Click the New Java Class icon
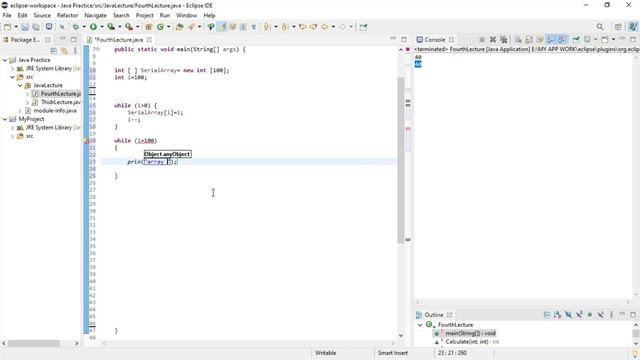Viewport: 640px width, 360px height. pos(160,27)
